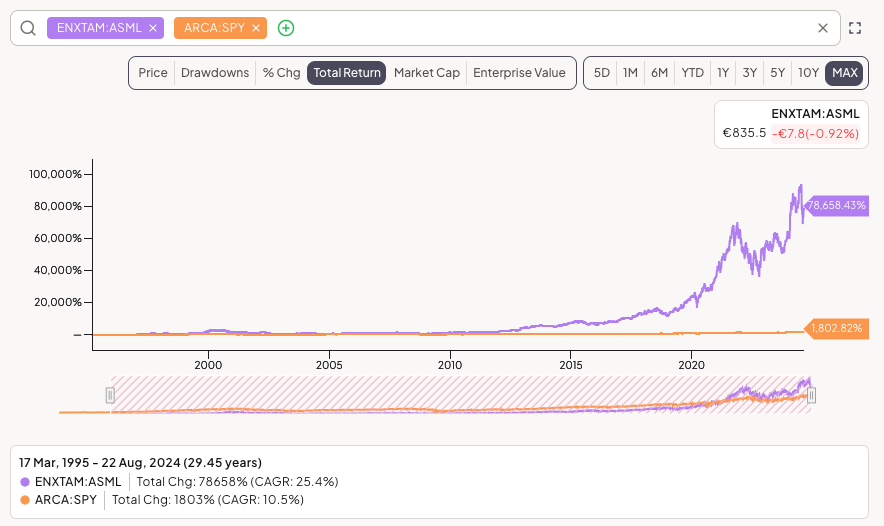
Task: Click the 100,000% y-axis label
Action: 55,174
